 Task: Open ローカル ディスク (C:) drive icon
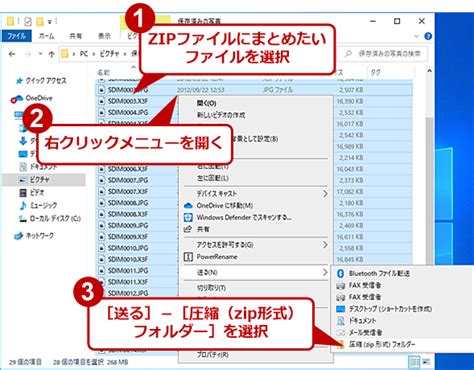click(x=23, y=219)
